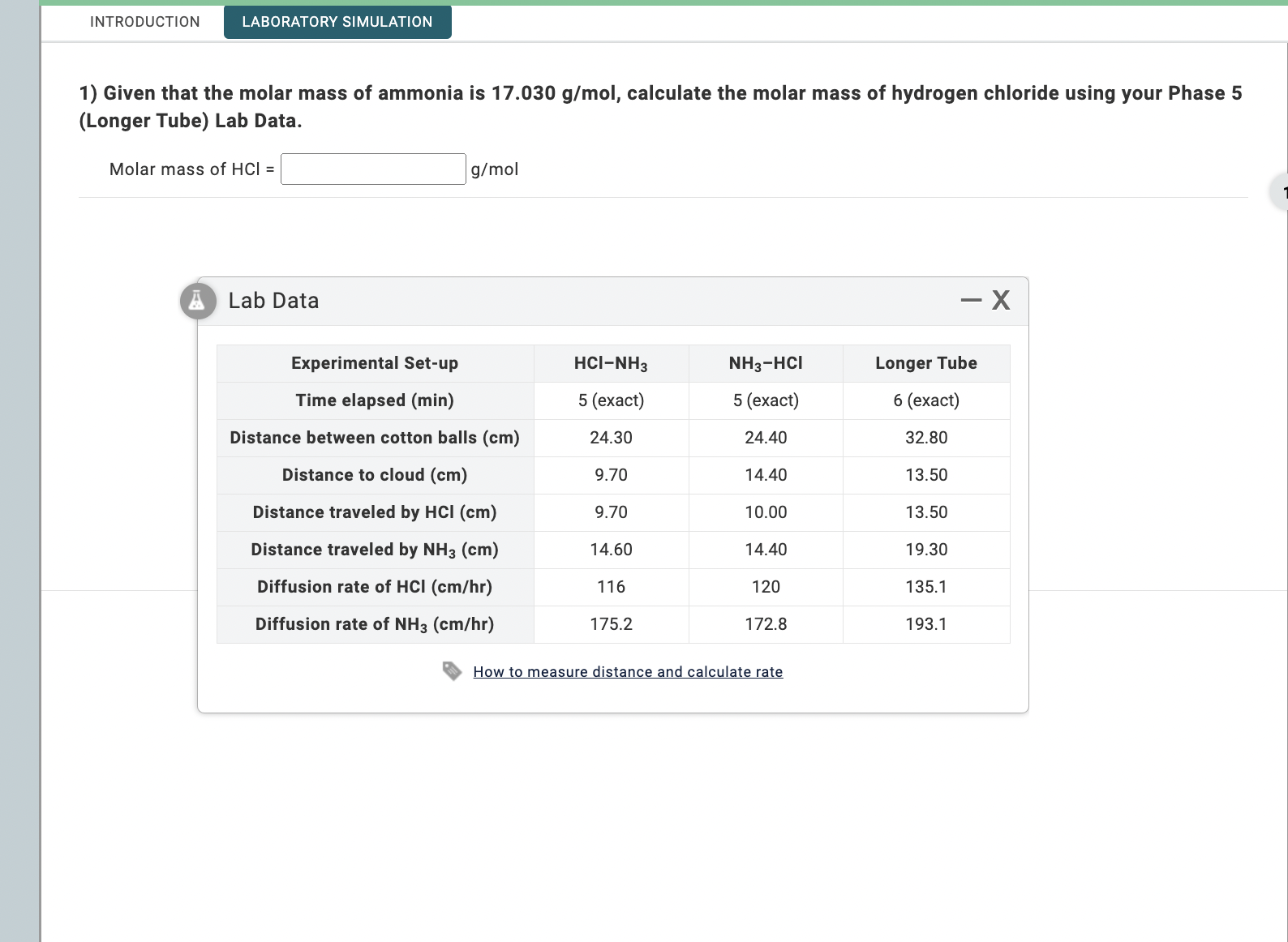
Task: Click the g/mol unit label
Action: 495,169
